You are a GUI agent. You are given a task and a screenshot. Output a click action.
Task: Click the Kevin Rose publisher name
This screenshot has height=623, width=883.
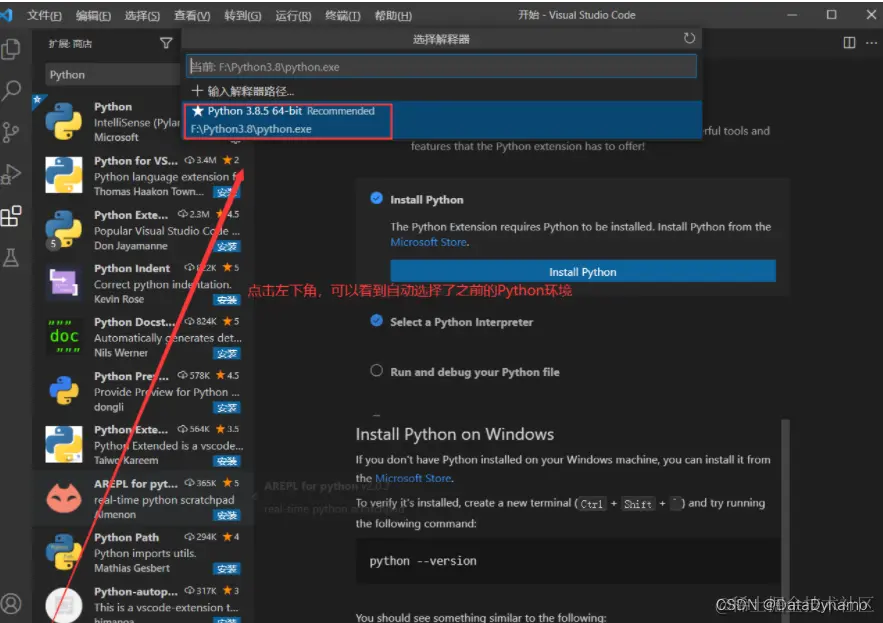119,299
